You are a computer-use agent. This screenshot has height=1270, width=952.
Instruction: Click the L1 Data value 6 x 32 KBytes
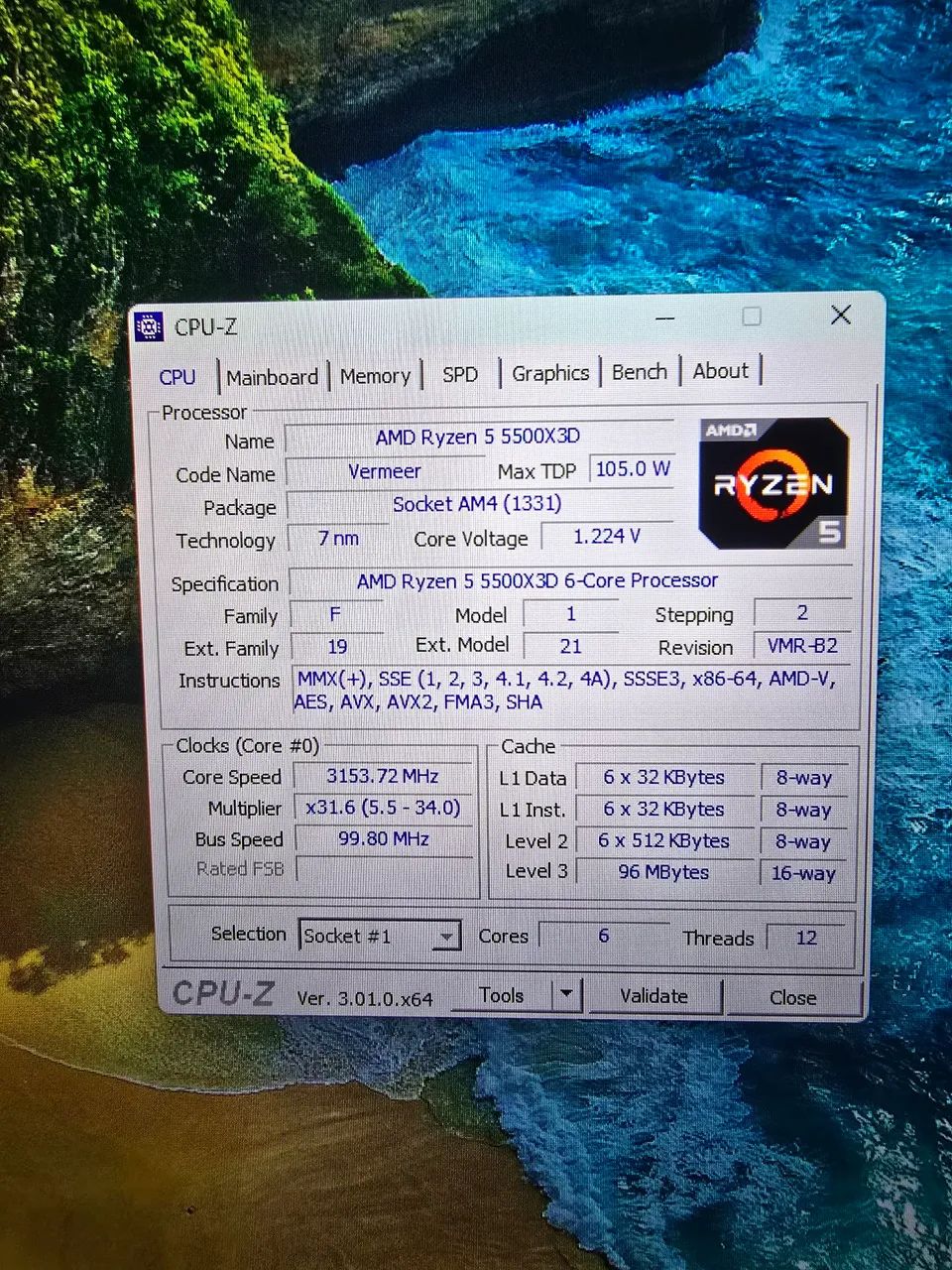click(663, 778)
